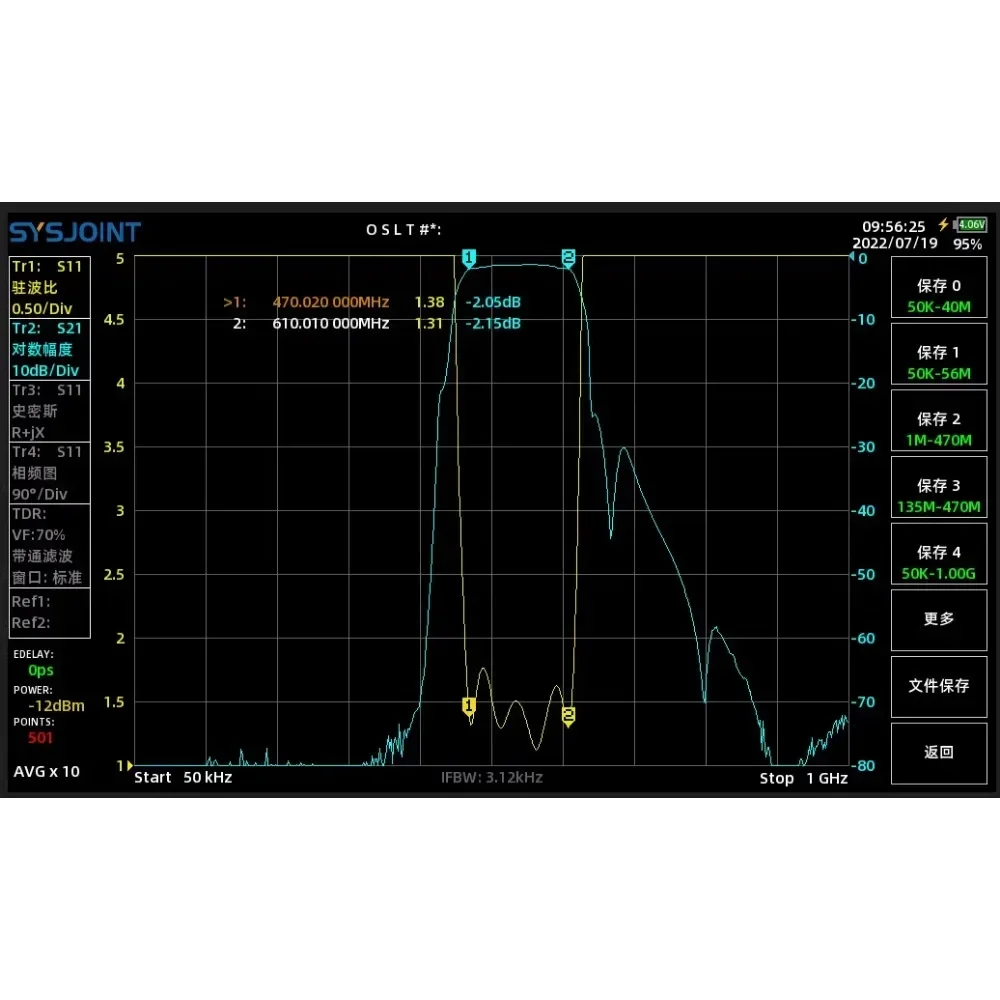Tap the cyan reference arrow at 0 dB
Viewport: 1000px width, 1000px height.
tap(852, 256)
